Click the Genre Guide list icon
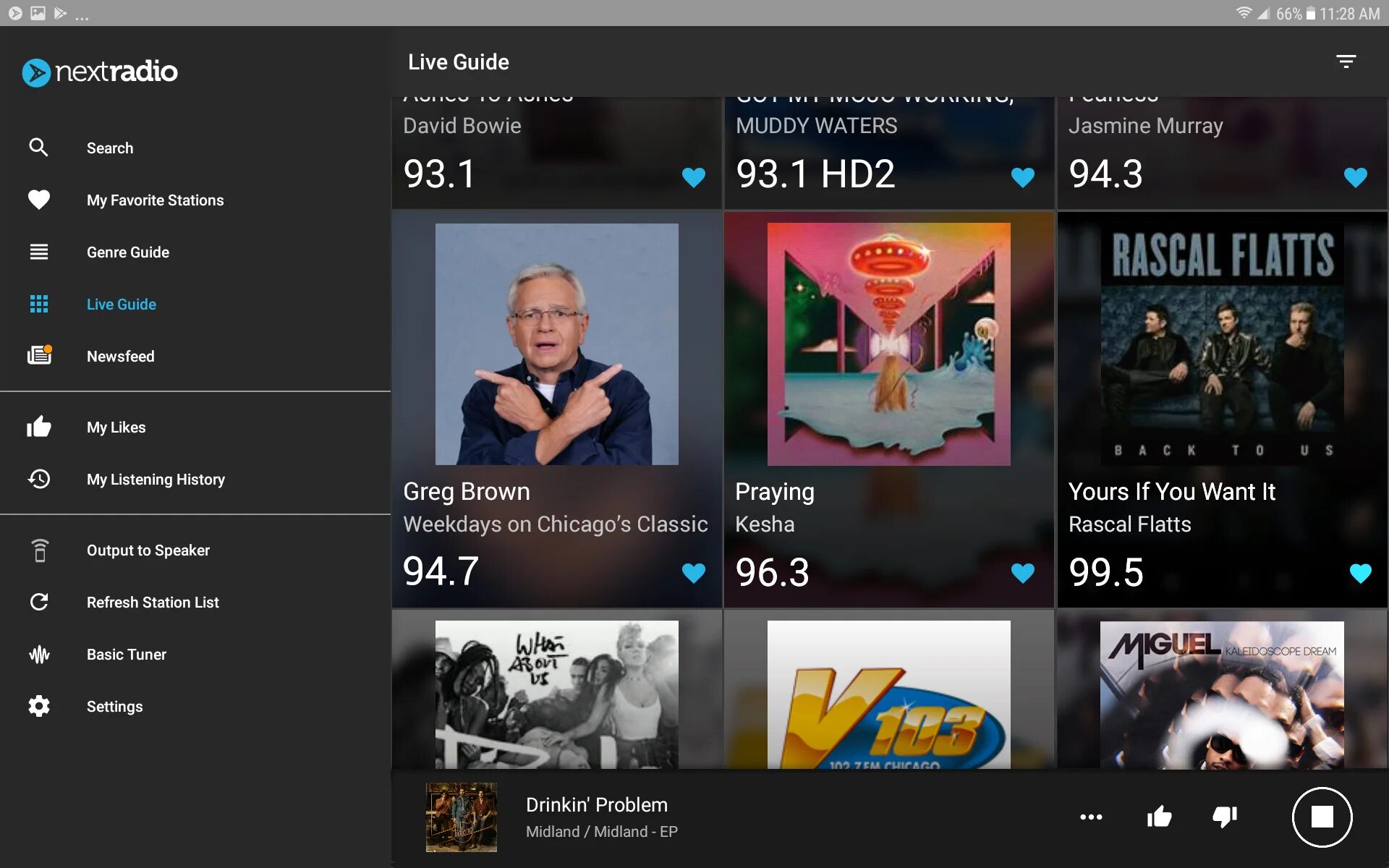The width and height of the screenshot is (1389, 868). click(39, 252)
